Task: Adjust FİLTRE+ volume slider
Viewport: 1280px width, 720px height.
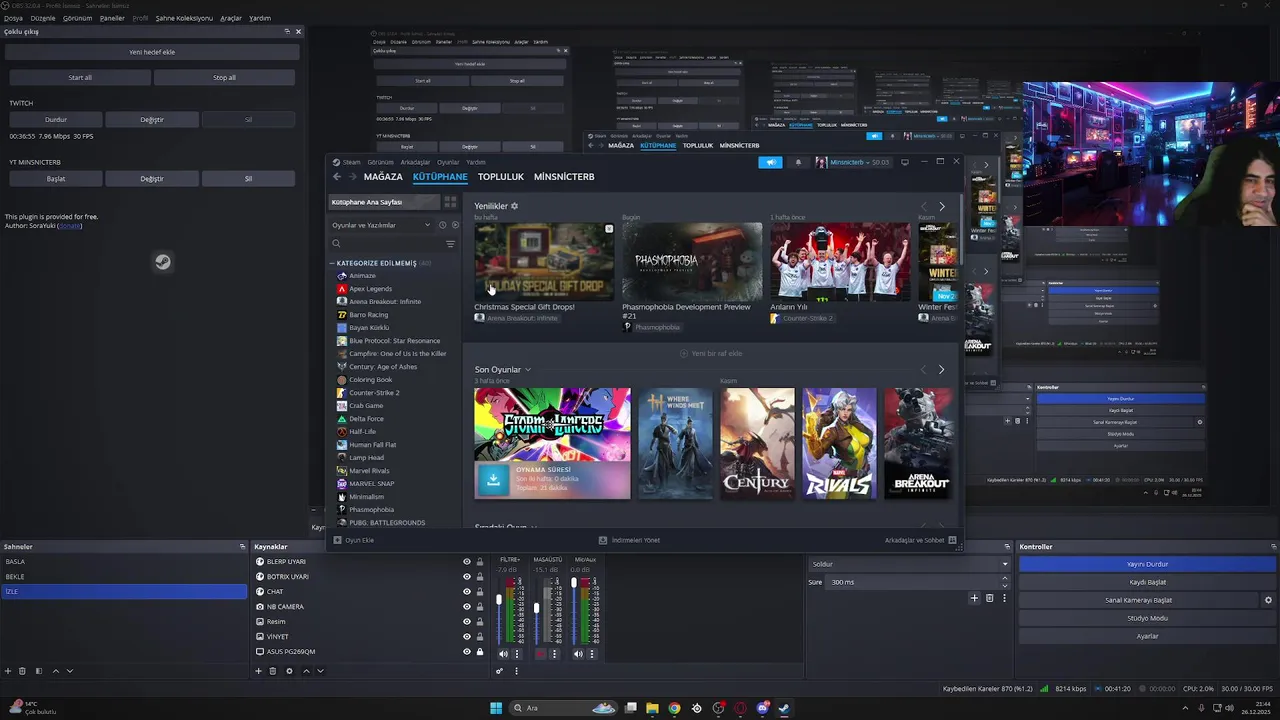Action: pos(499,600)
